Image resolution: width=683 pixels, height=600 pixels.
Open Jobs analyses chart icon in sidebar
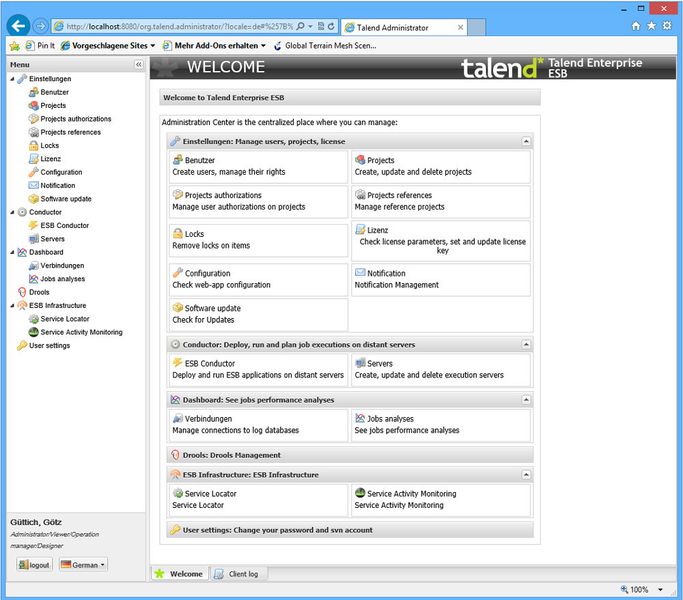34,279
